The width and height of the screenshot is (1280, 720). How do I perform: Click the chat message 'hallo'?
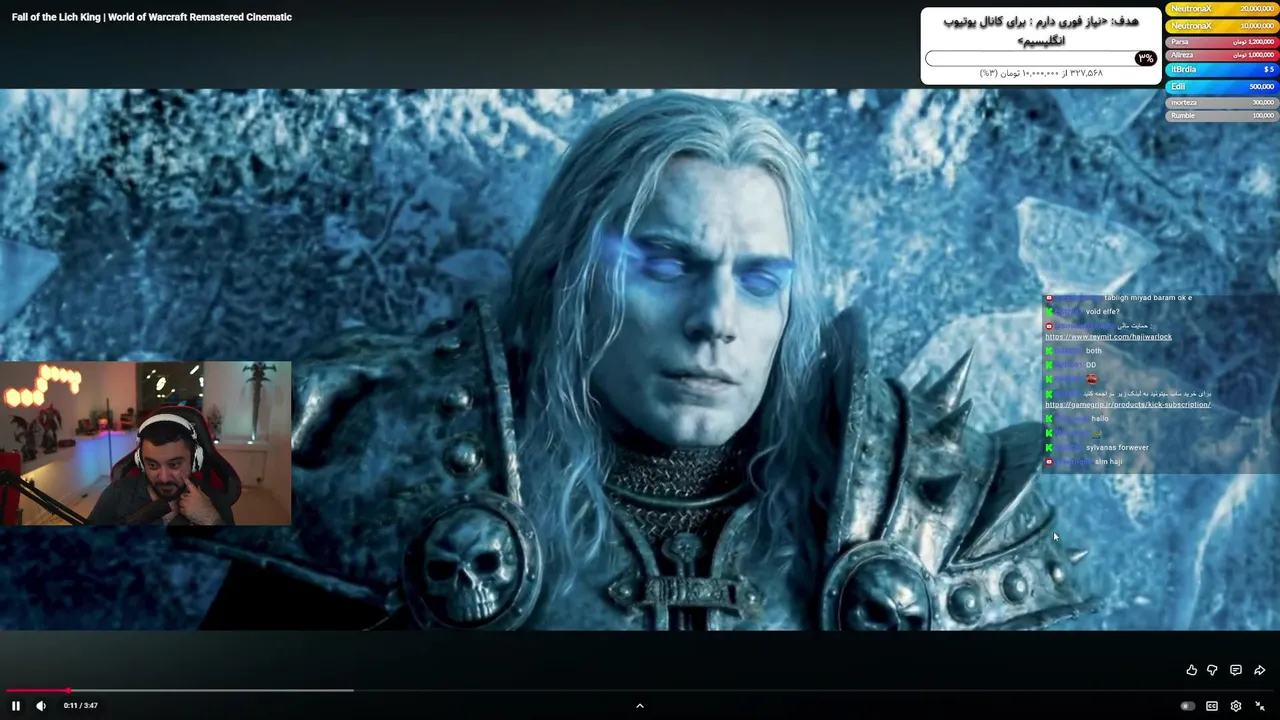[x=1100, y=419]
